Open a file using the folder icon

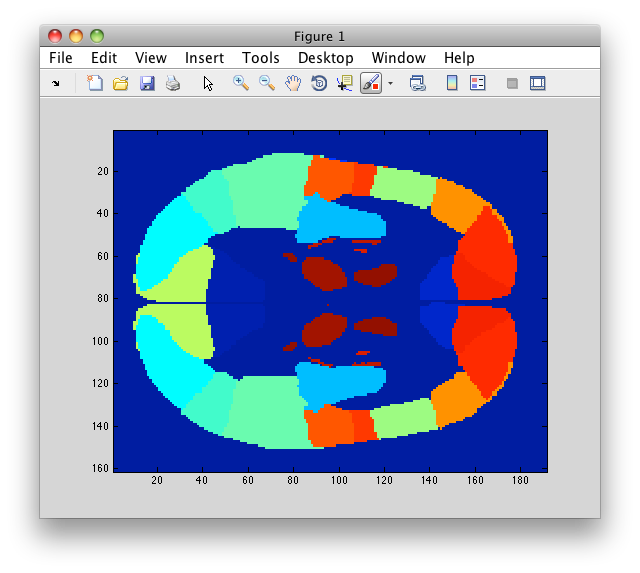point(121,83)
